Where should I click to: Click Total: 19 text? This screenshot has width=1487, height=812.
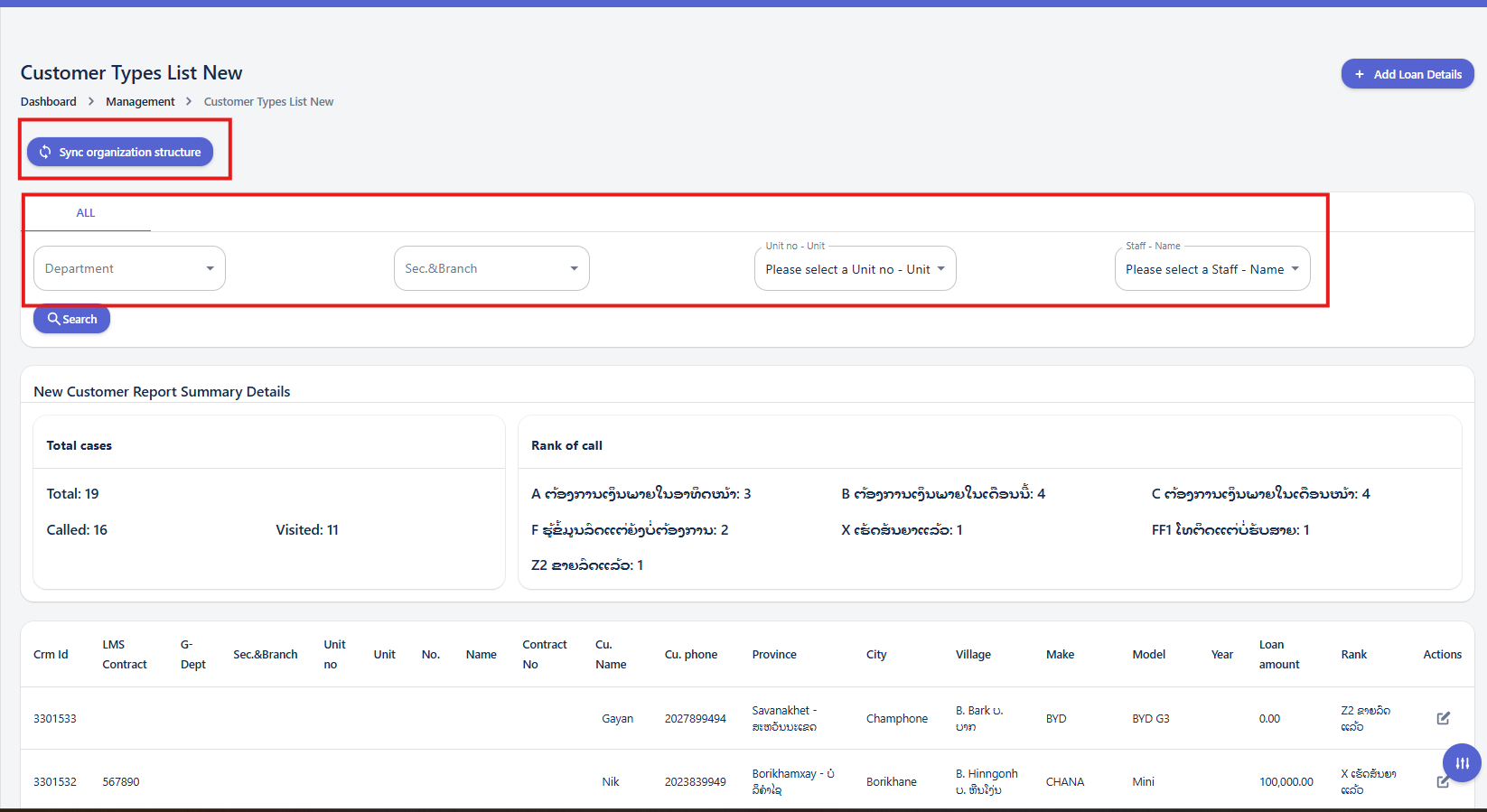(73, 494)
